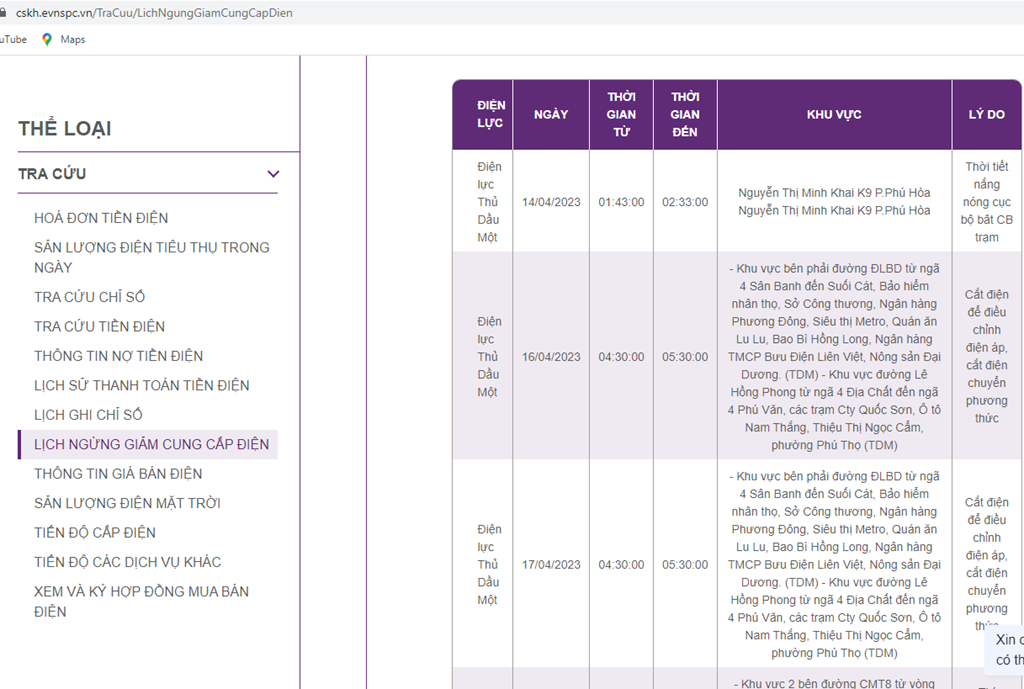Screen dimensions: 1024x689
Task: Click the LÝ DO column header
Action: click(986, 114)
